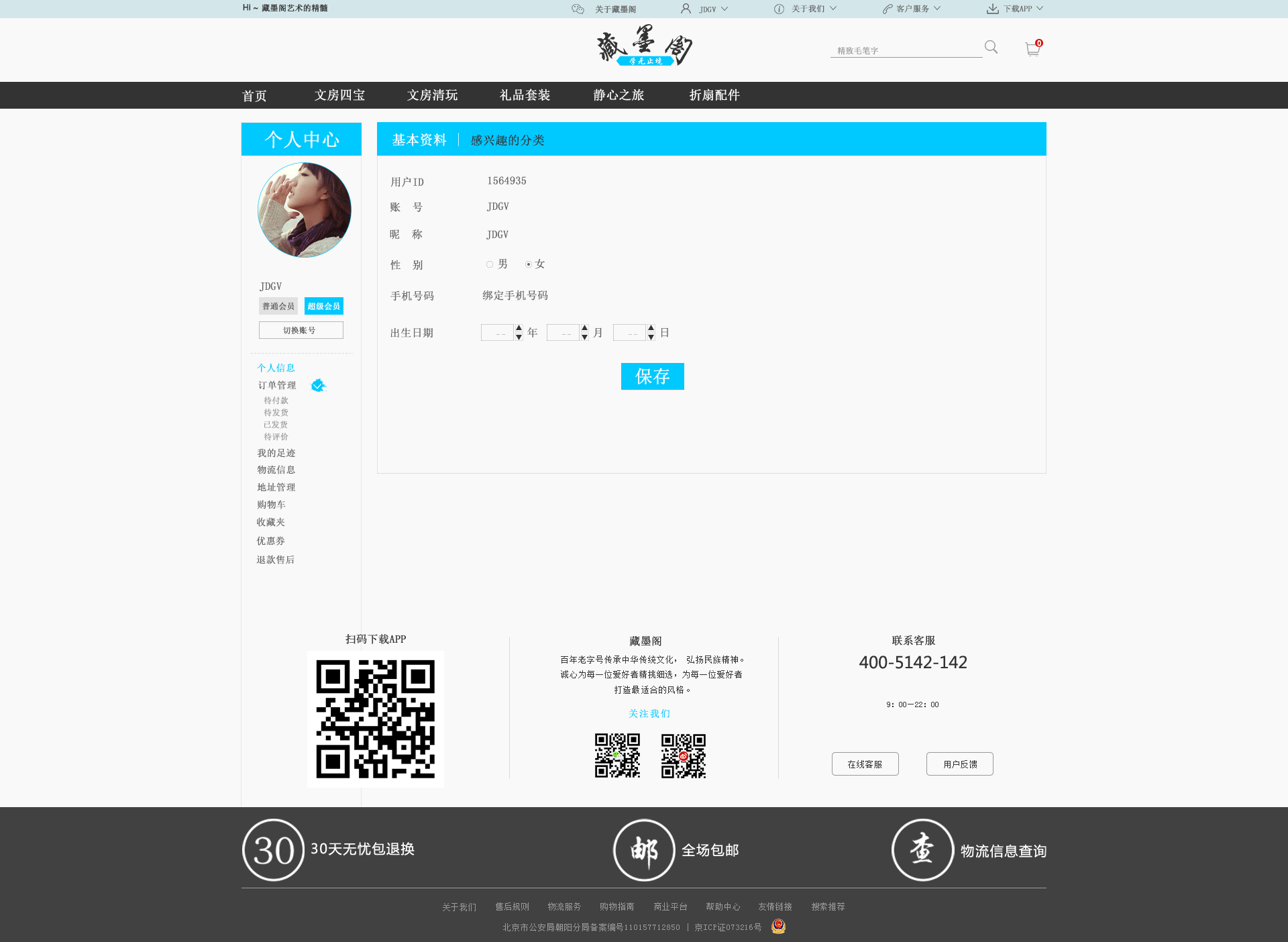Click the WeChat icon beside 关于藏墨阁
The width and height of the screenshot is (1288, 942).
click(578, 9)
